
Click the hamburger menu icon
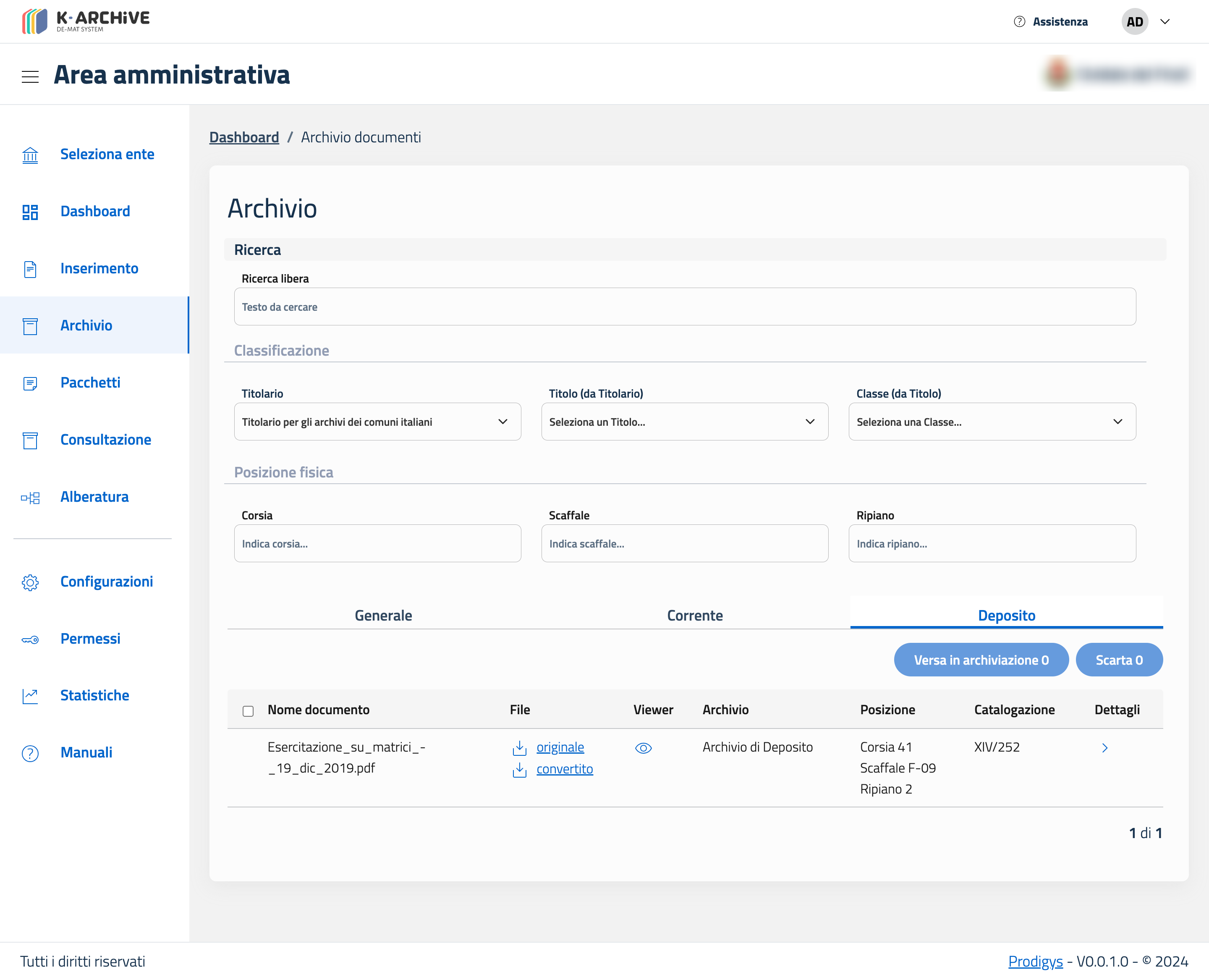coord(30,76)
